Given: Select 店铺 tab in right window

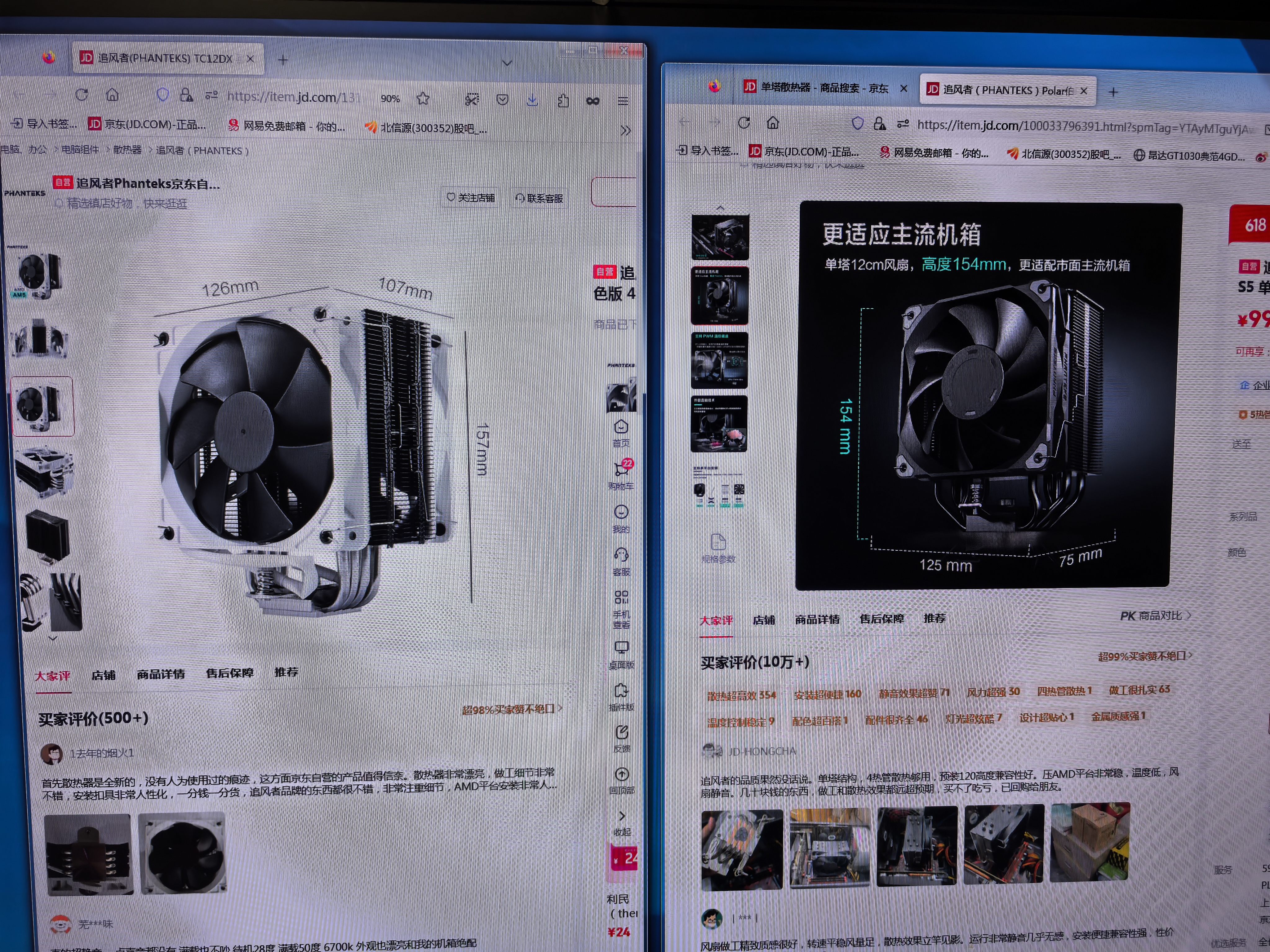Looking at the screenshot, I should tap(764, 620).
